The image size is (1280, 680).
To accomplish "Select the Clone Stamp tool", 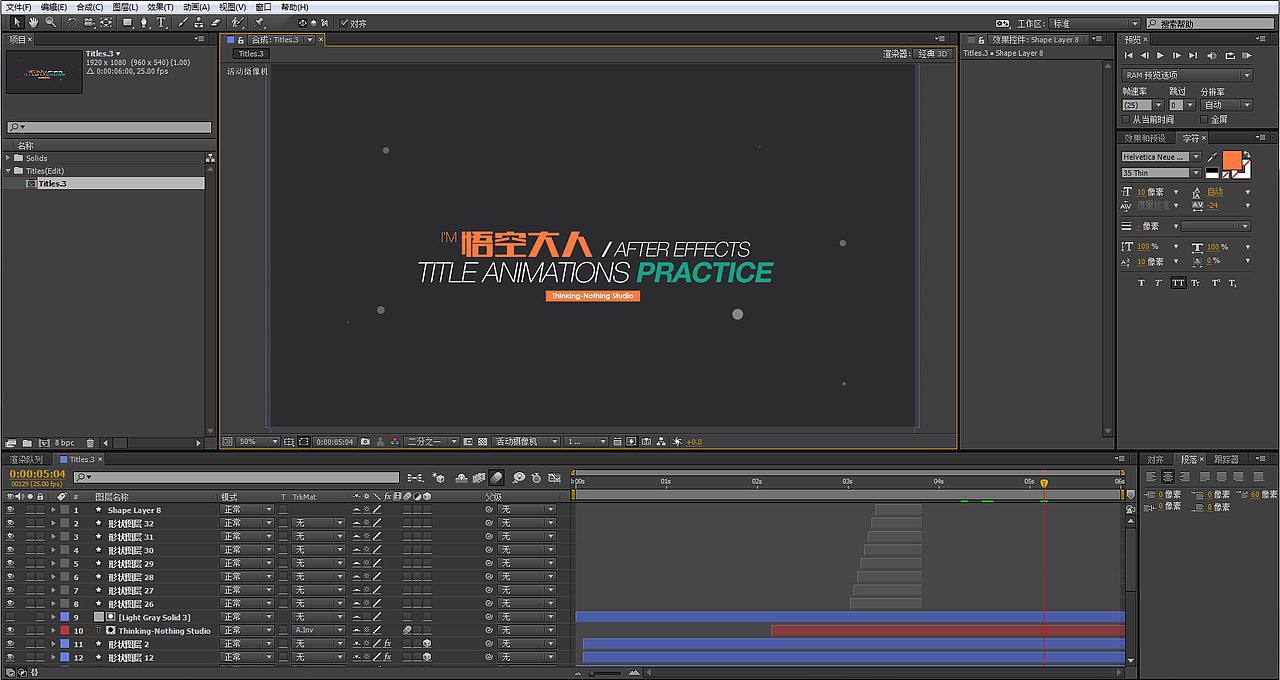I will (x=199, y=22).
